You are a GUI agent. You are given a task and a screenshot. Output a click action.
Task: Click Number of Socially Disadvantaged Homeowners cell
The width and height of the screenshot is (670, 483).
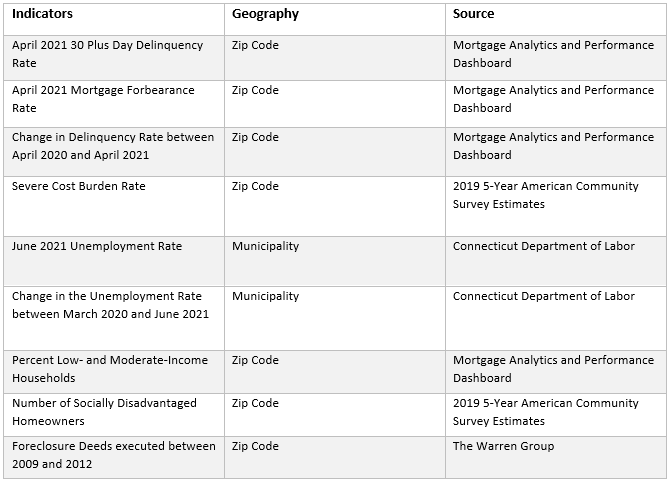104,412
